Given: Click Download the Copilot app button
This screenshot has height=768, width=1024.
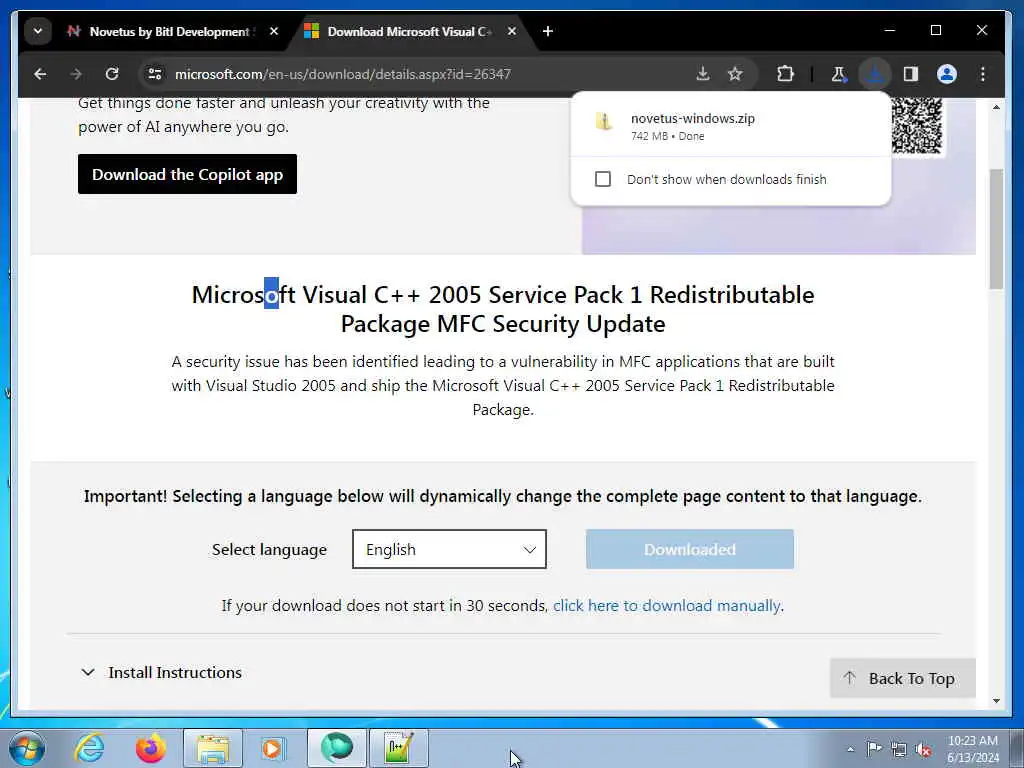Looking at the screenshot, I should (x=187, y=174).
